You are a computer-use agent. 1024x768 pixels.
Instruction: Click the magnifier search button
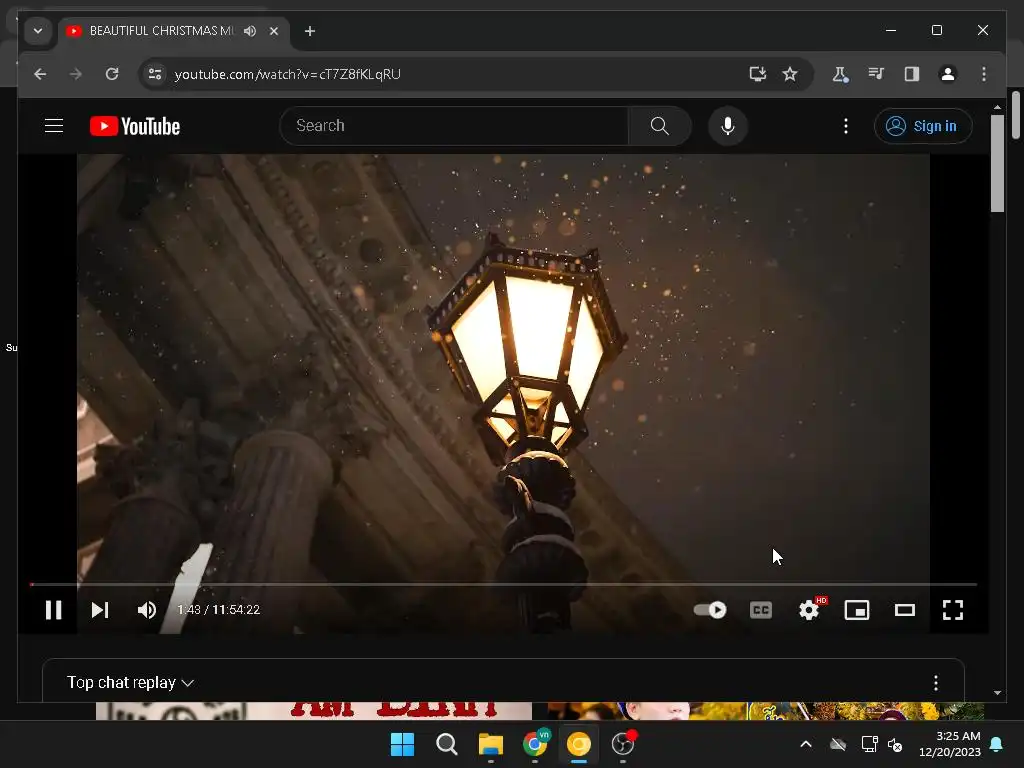pyautogui.click(x=660, y=125)
